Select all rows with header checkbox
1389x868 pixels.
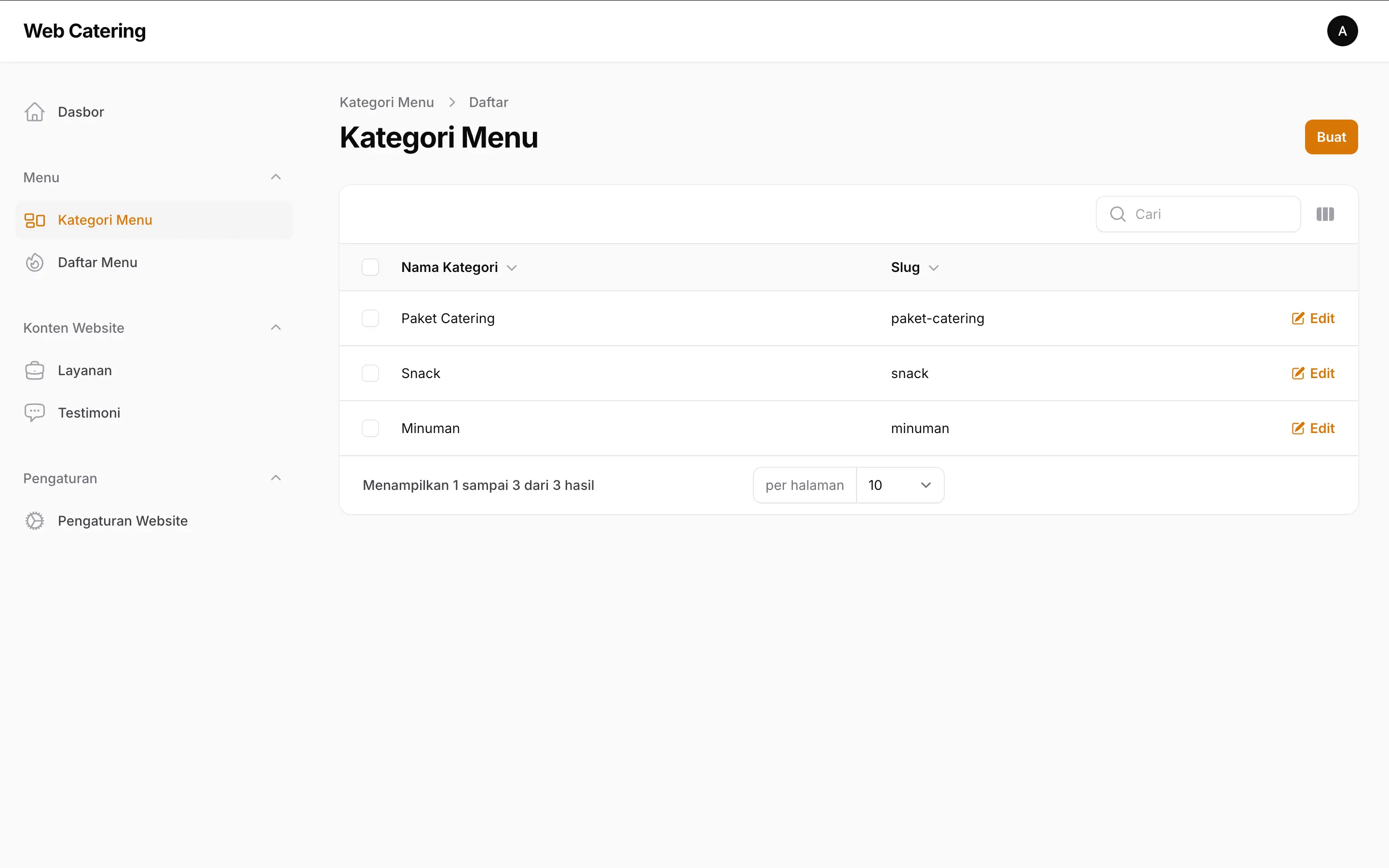[370, 268]
